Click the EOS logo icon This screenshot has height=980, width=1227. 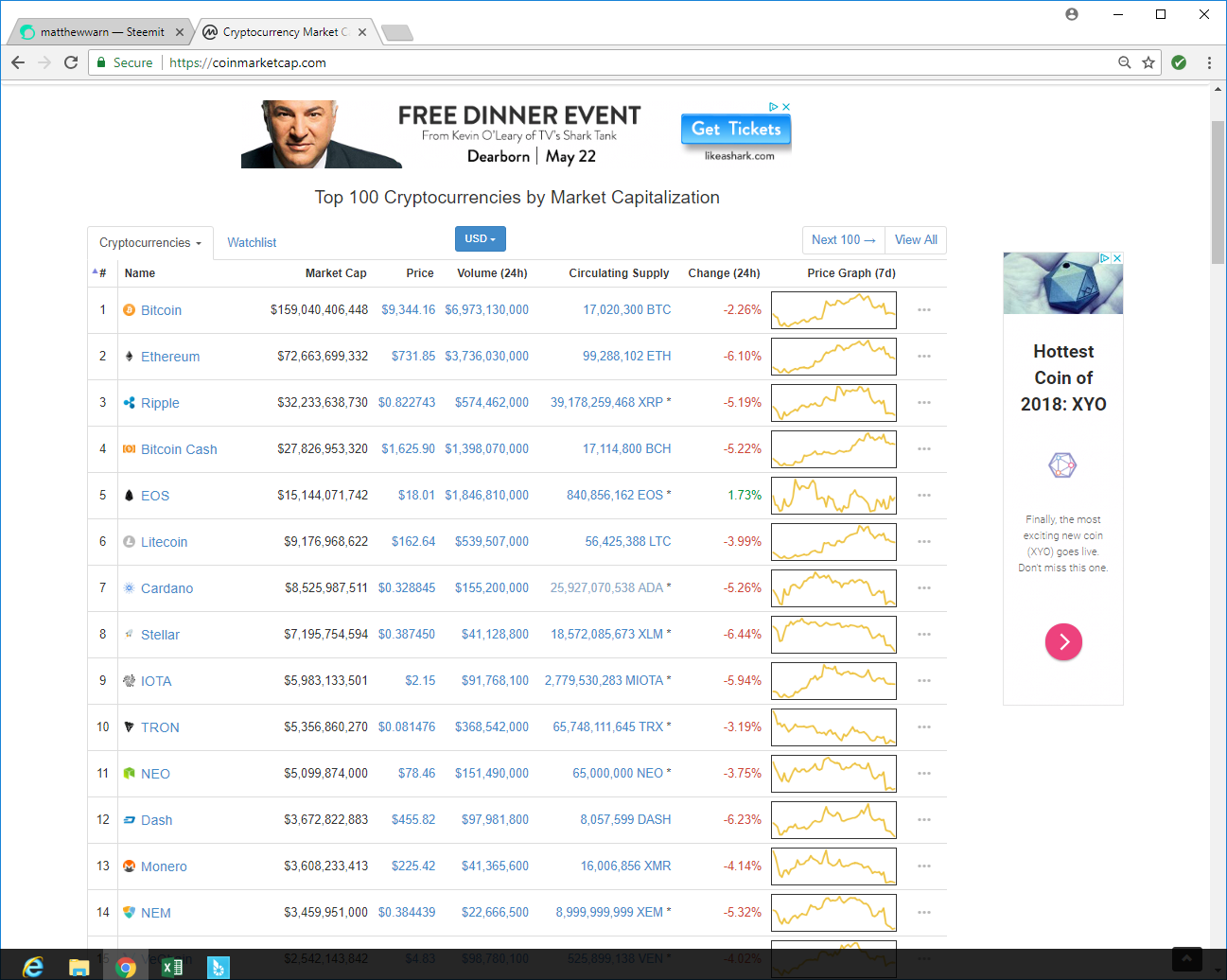[x=130, y=495]
